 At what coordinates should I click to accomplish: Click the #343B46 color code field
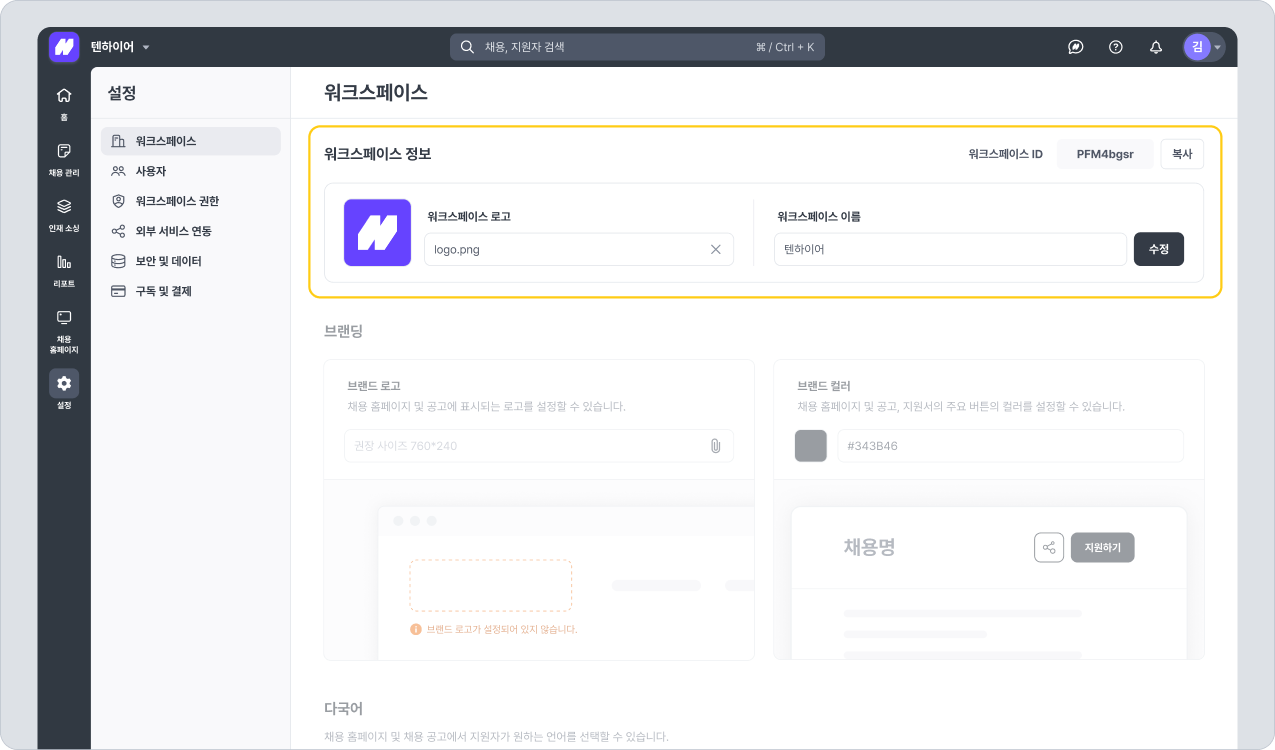pyautogui.click(x=1010, y=446)
